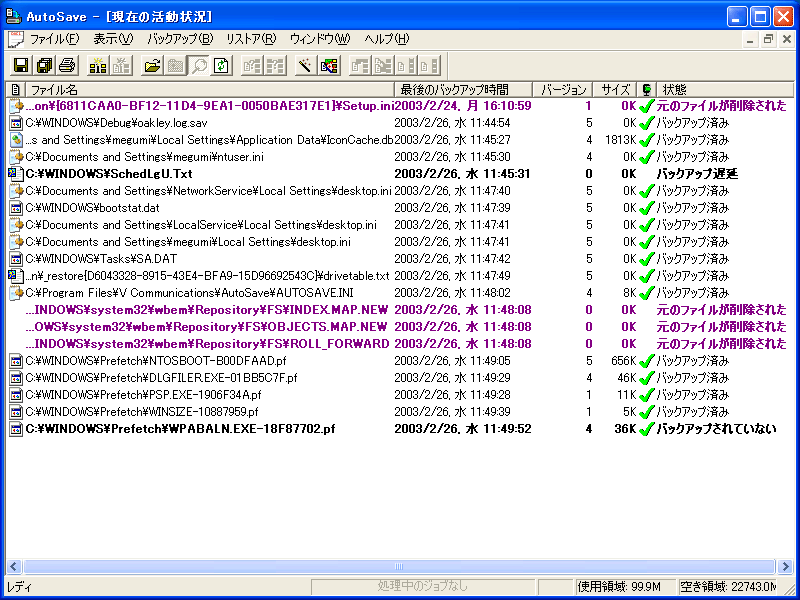Image resolution: width=800 pixels, height=600 pixels.
Task: Sort by the ファイル名 column header
Action: click(x=210, y=90)
